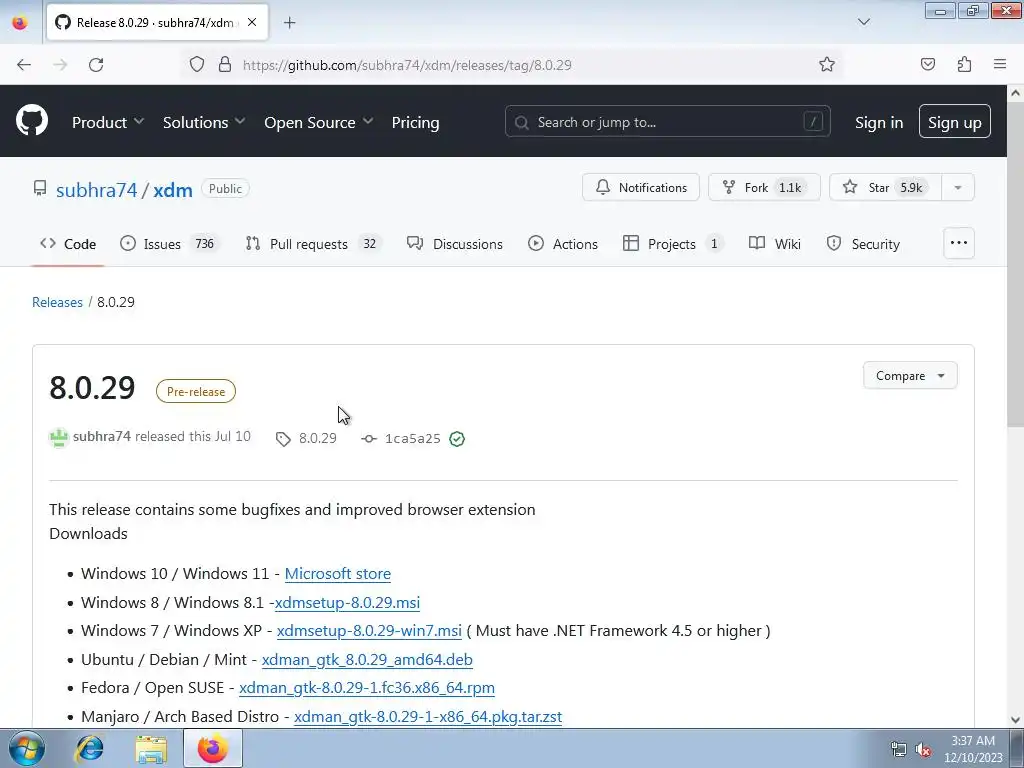Click the padlock site security icon

tap(225, 65)
